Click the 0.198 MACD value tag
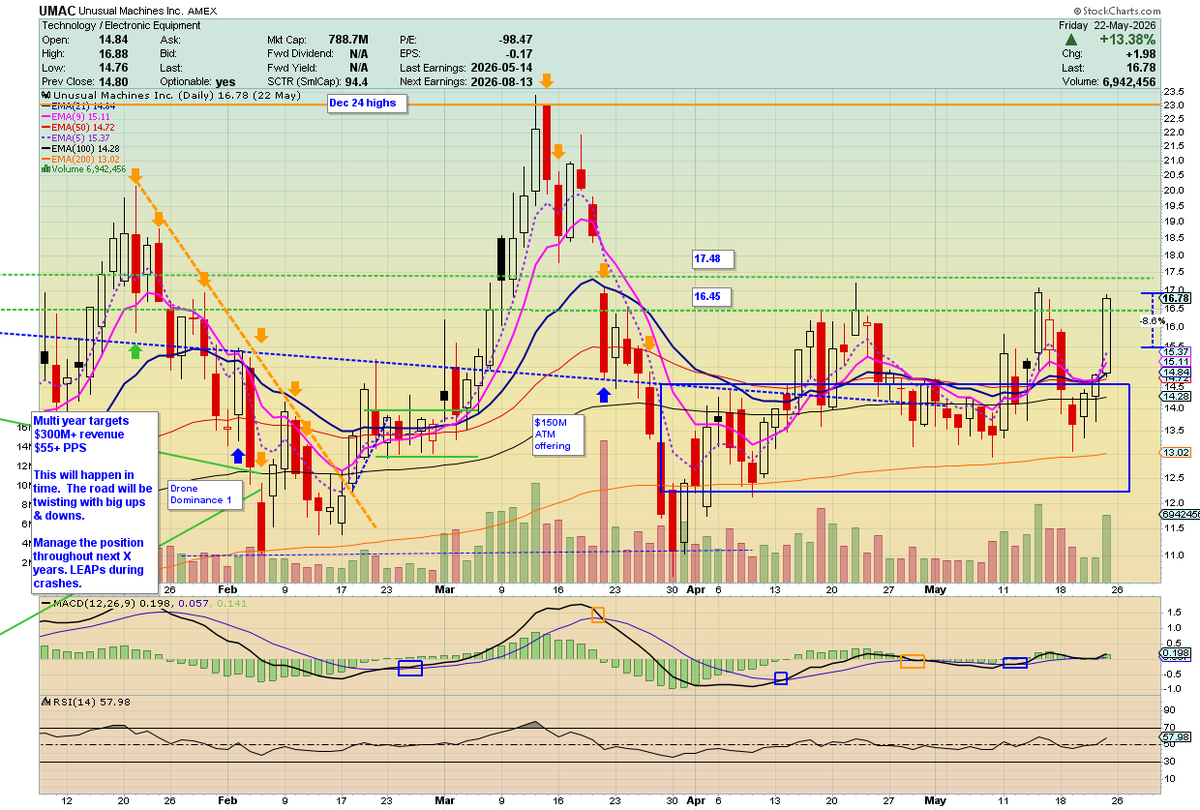Screen dimensions: 1200x810 click(1176, 654)
